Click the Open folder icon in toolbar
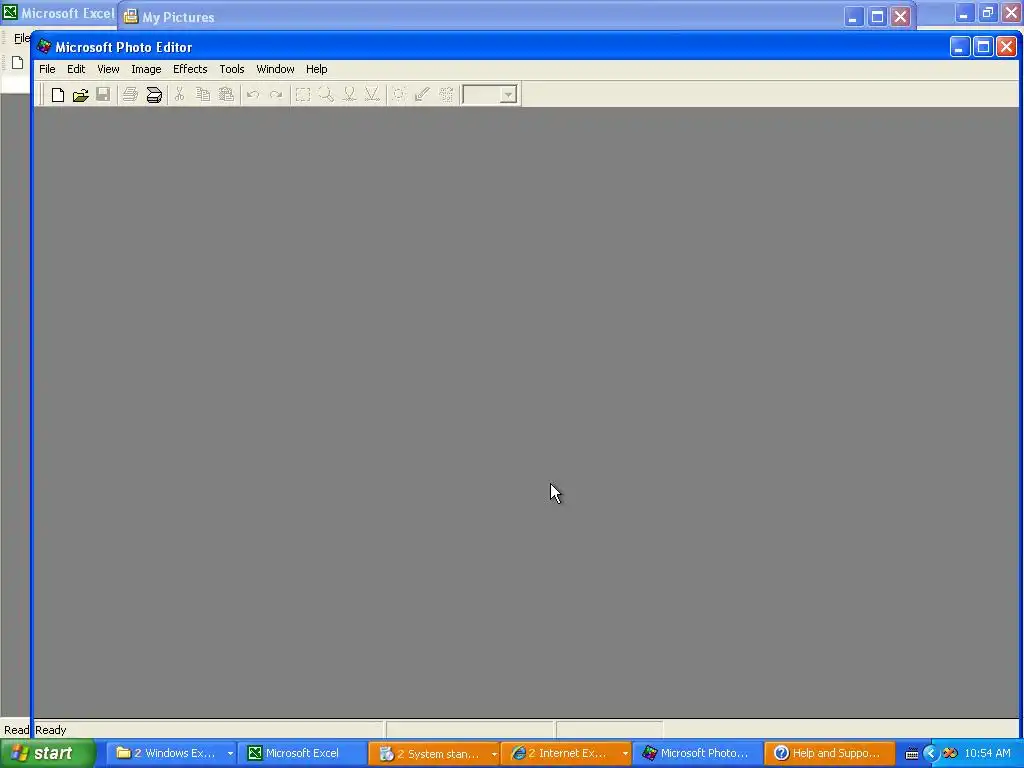 point(80,95)
